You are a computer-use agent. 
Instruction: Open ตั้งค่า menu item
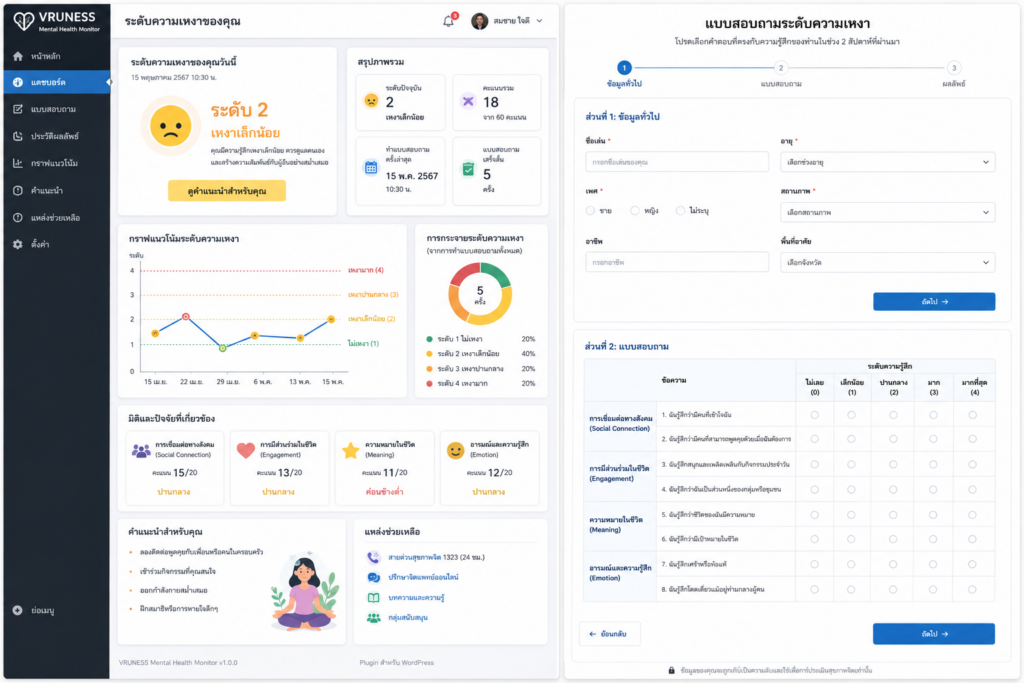click(x=56, y=244)
